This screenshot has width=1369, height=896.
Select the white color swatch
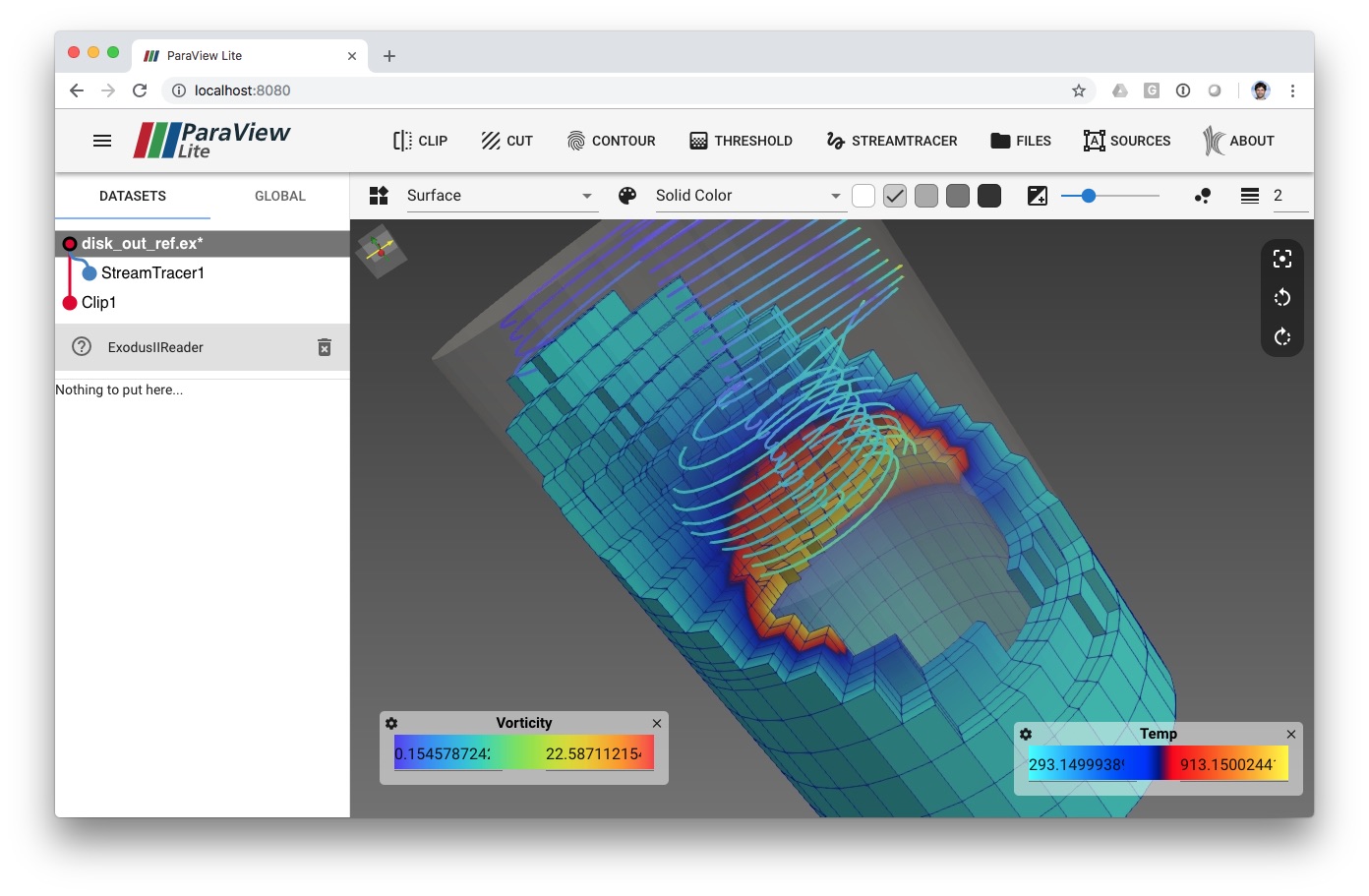tap(863, 196)
